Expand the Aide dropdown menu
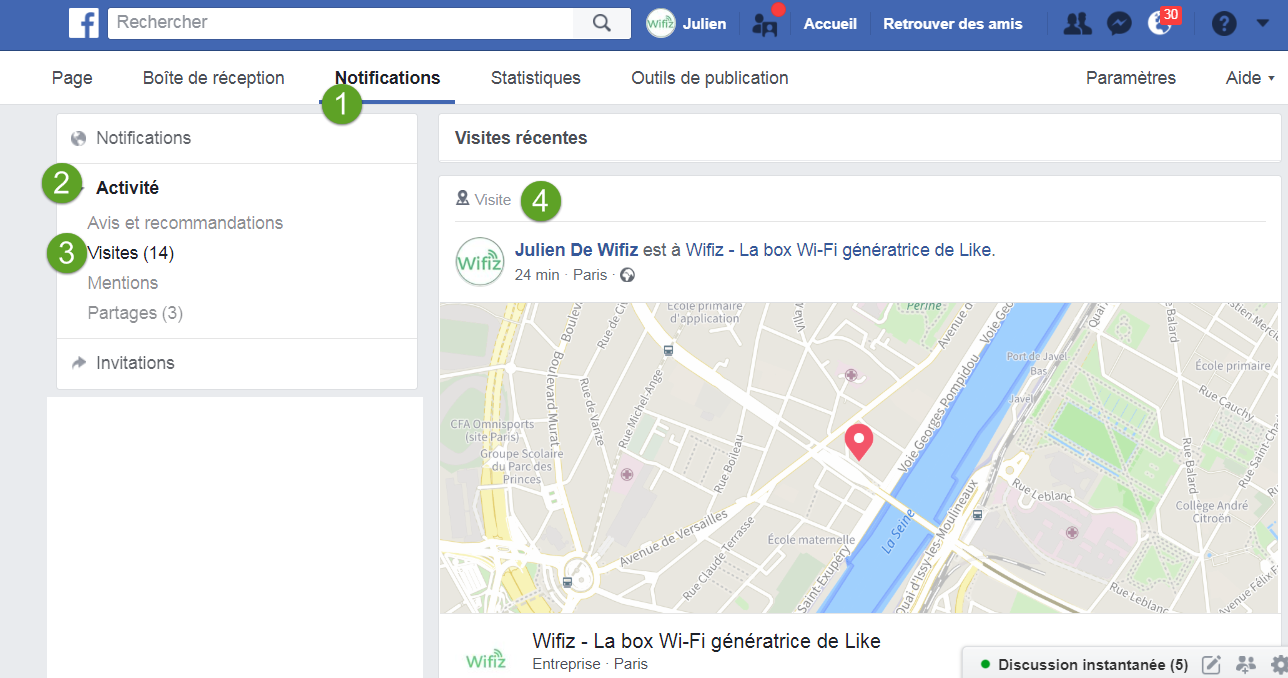 click(x=1249, y=78)
